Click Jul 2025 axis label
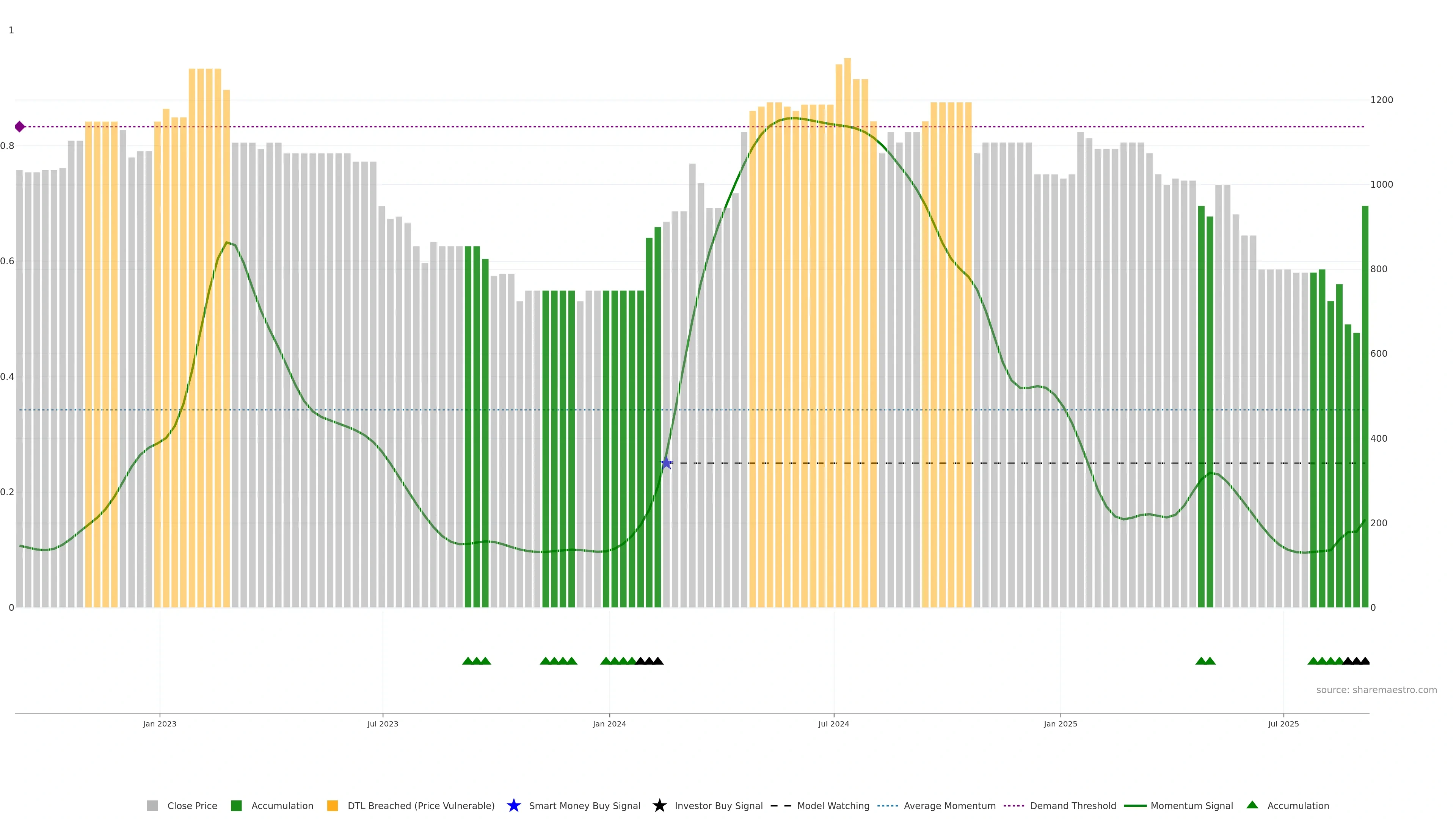This screenshot has height=819, width=1456. 1283,723
